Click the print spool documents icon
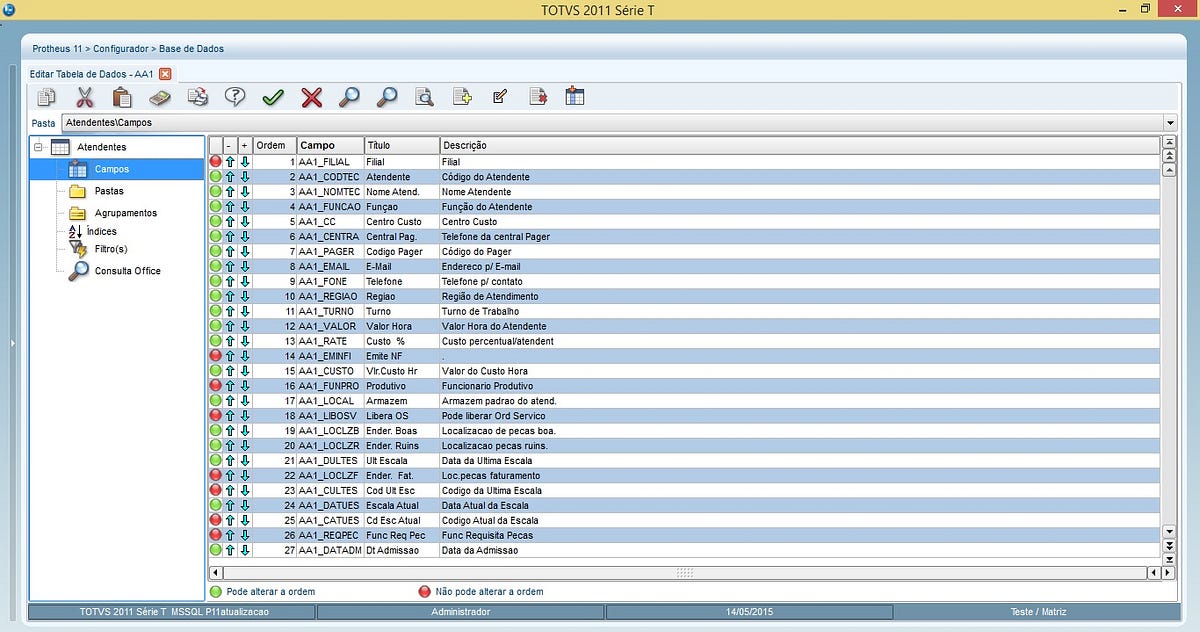1200x632 pixels. tap(198, 97)
